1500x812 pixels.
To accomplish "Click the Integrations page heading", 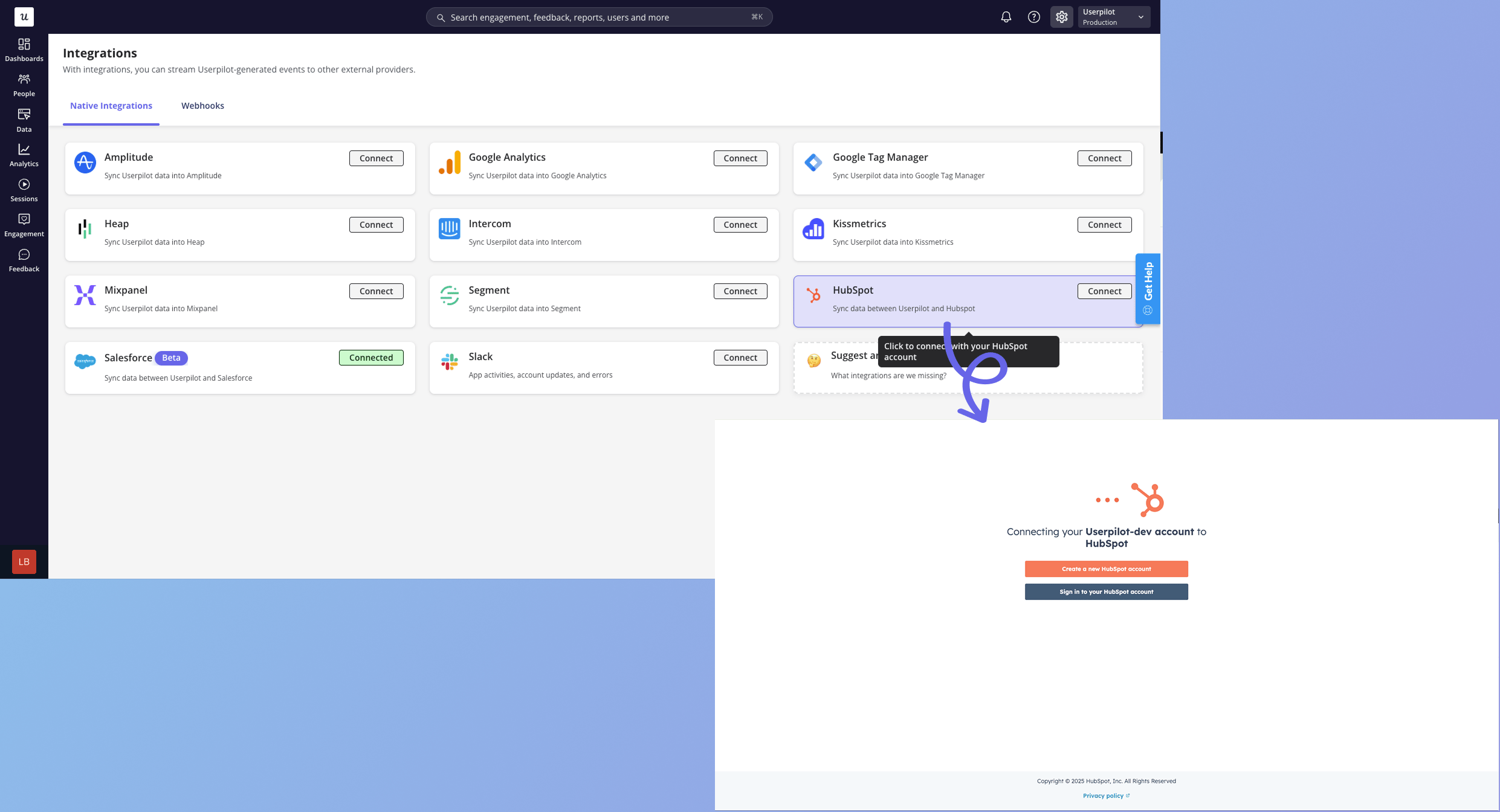I will point(100,53).
